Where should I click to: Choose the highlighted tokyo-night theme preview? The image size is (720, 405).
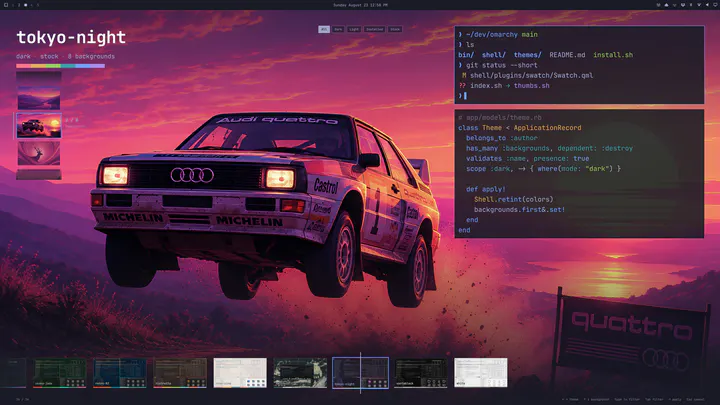[360, 373]
